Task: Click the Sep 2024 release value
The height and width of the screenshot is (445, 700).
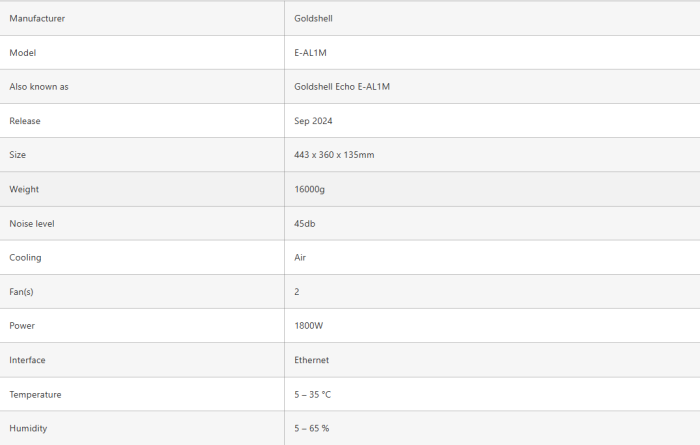Action: 313,121
